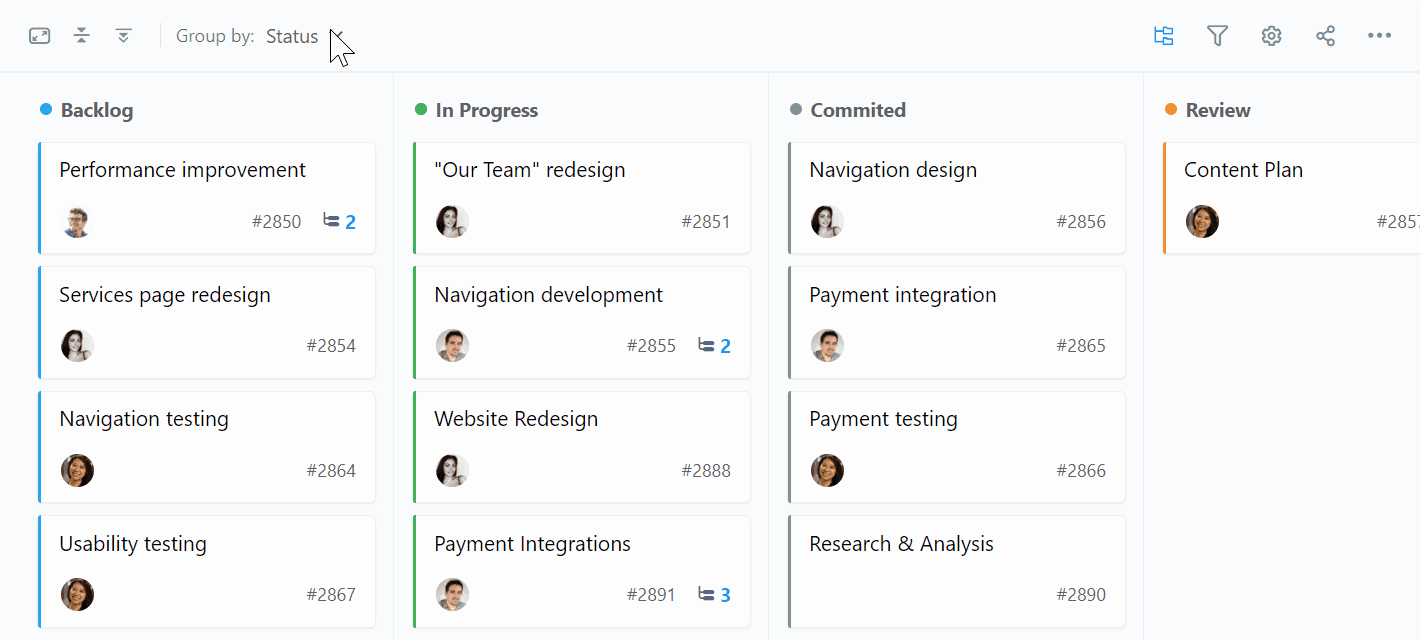Click the orange Review status dot

[1171, 109]
